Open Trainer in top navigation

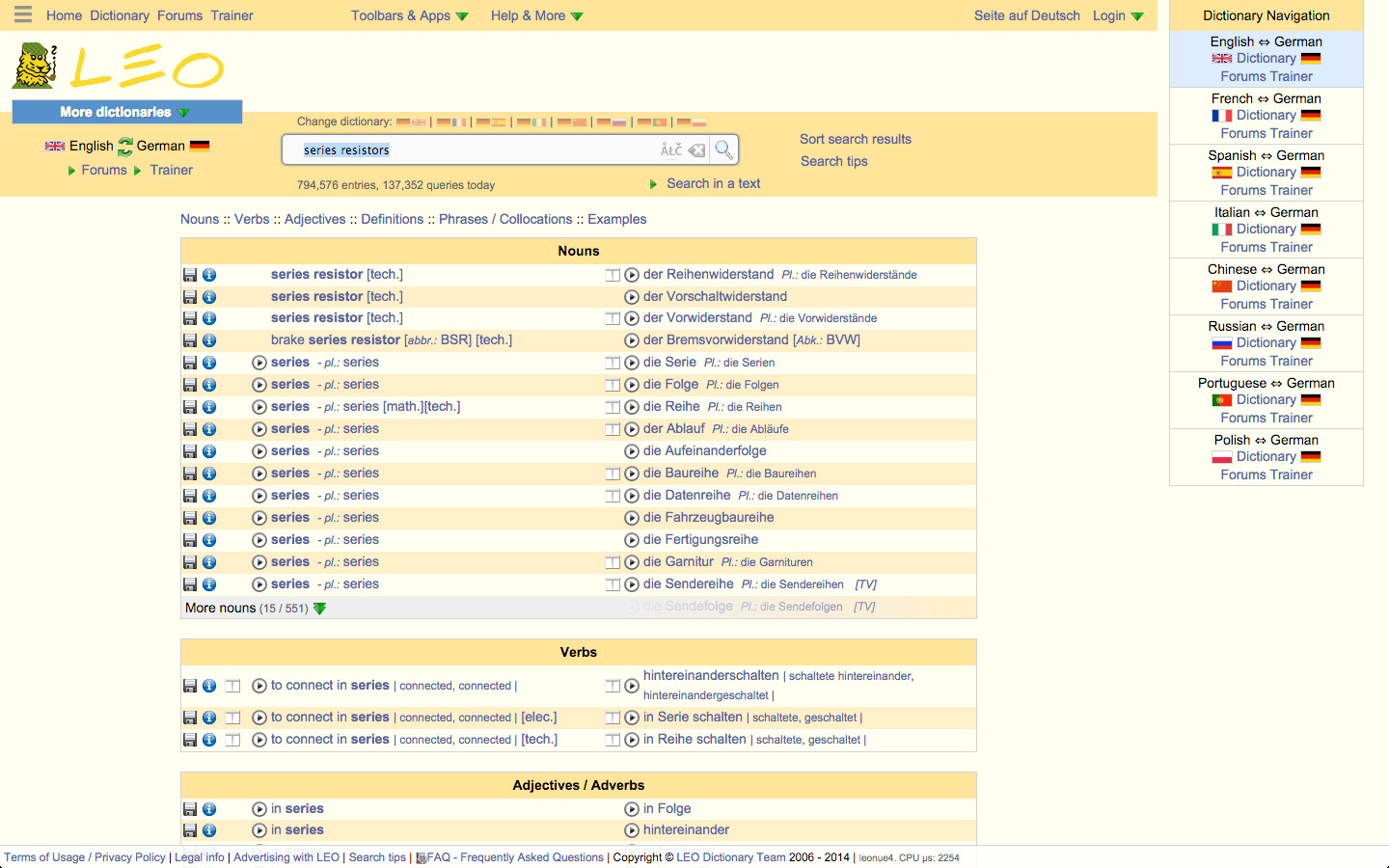232,15
